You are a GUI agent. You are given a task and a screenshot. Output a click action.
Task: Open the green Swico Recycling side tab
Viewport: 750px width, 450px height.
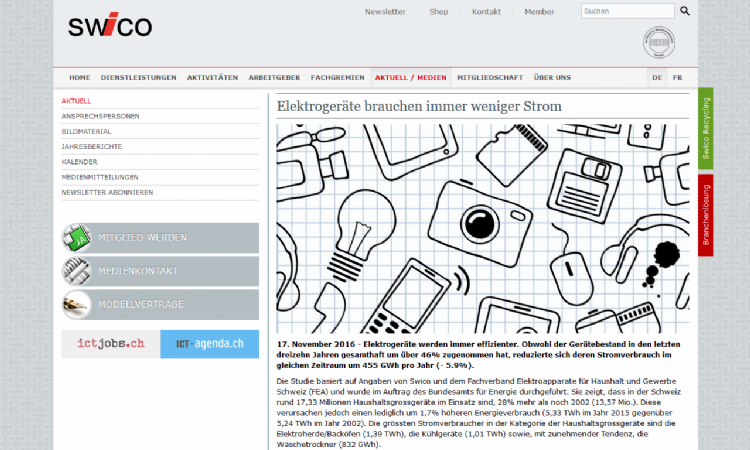click(x=706, y=128)
